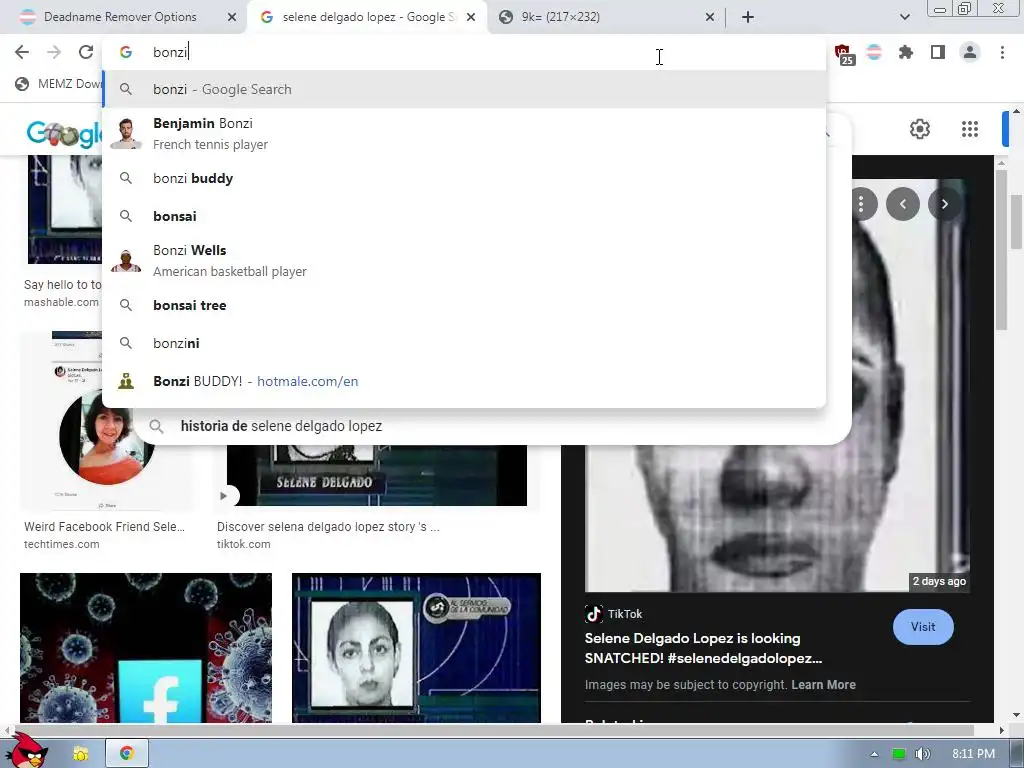
Task: Open the TikTok source label
Action: click(614, 614)
